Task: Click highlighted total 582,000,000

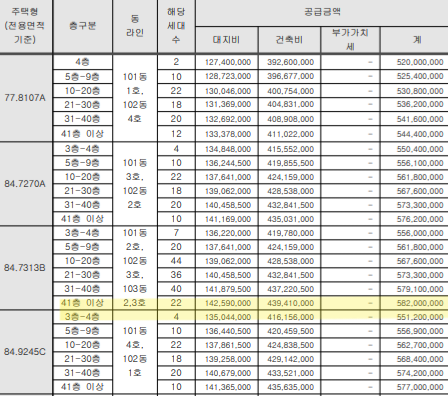Action: coord(420,303)
